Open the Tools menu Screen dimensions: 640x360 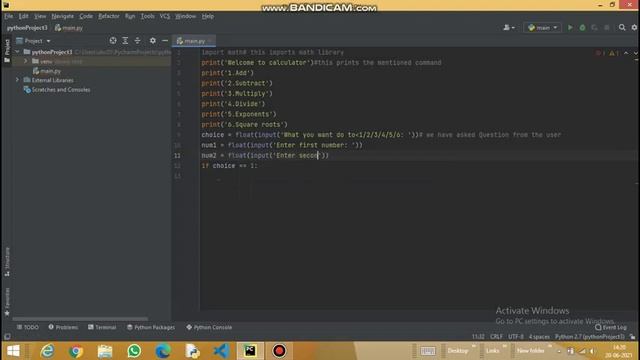(x=147, y=16)
